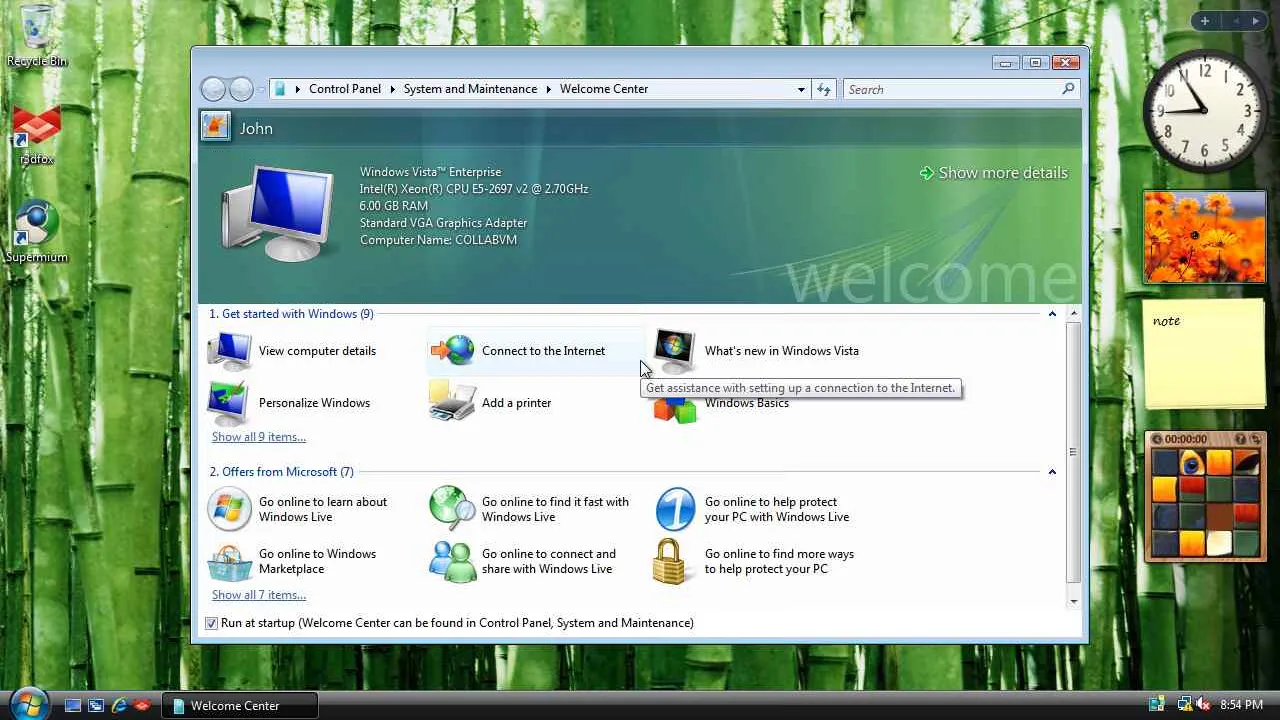Click the analog clock gadget

pos(1205,111)
